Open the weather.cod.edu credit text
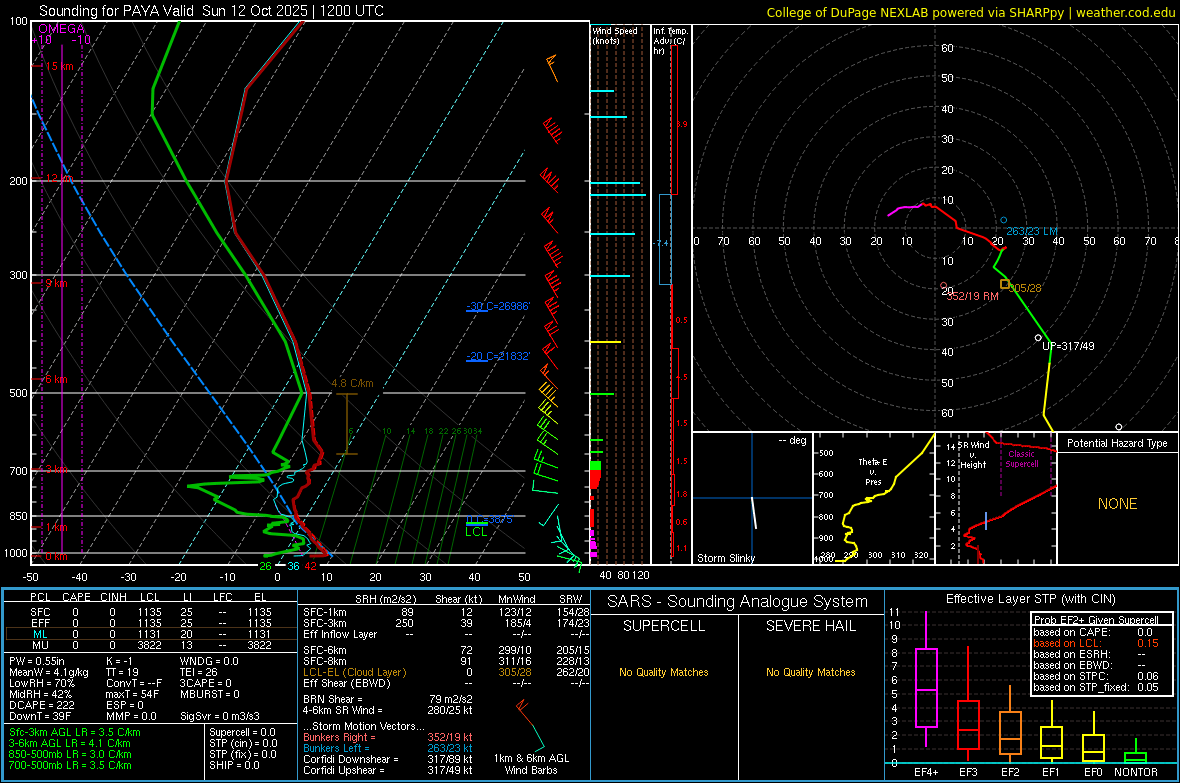This screenshot has width=1180, height=783. (1125, 12)
